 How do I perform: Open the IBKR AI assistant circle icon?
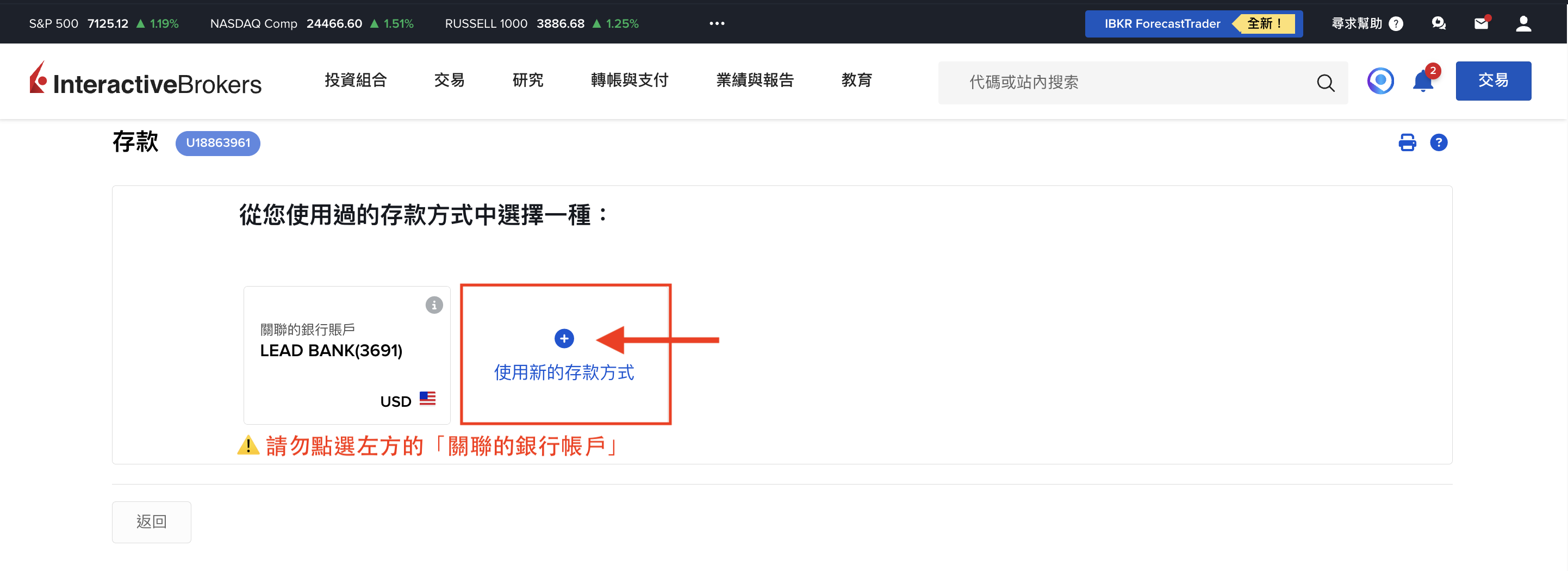coord(1380,81)
